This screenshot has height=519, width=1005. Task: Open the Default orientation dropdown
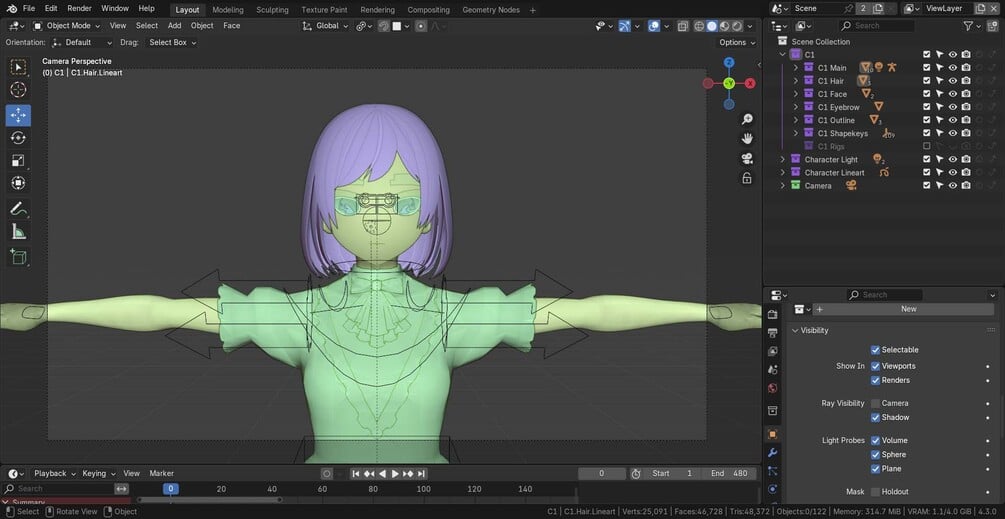pyautogui.click(x=81, y=42)
